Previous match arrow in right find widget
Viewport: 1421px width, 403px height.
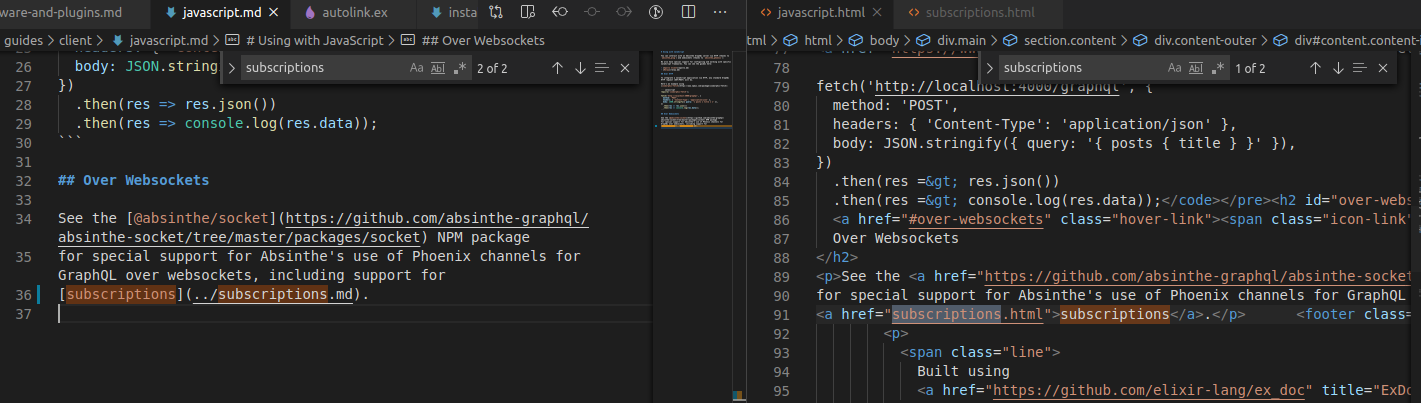1315,68
